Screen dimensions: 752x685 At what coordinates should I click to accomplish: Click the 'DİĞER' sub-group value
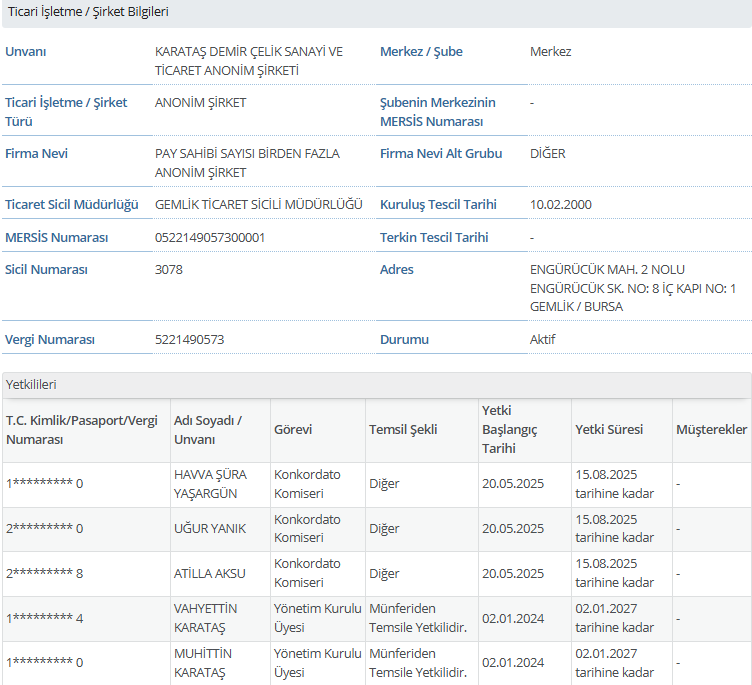click(x=548, y=154)
